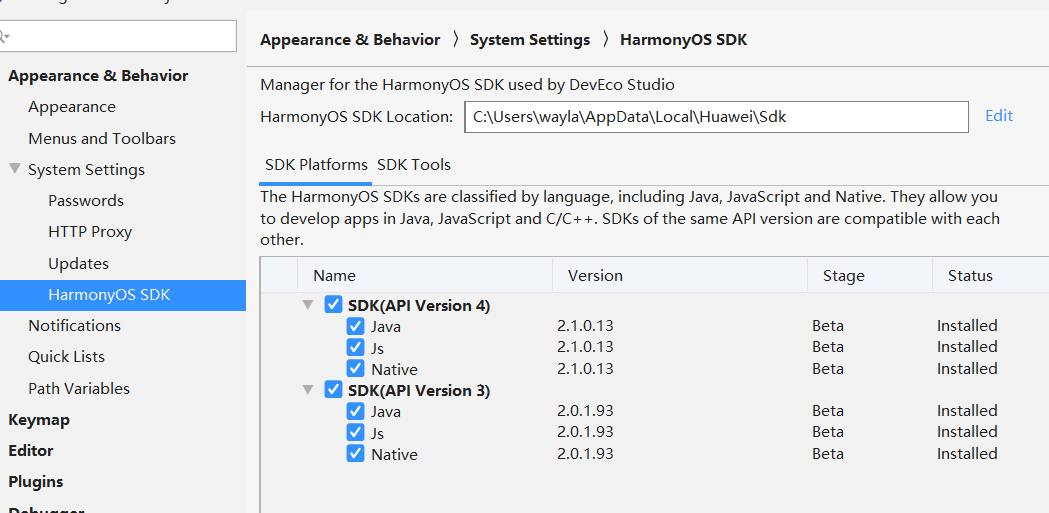Collapse the System Settings section arrow

(x=15, y=169)
